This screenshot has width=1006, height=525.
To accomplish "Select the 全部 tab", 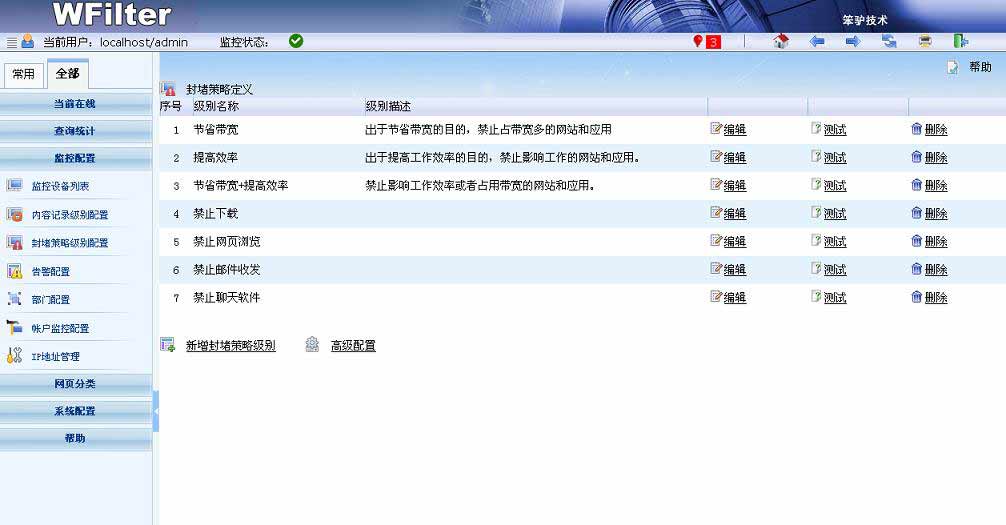I will [x=67, y=74].
